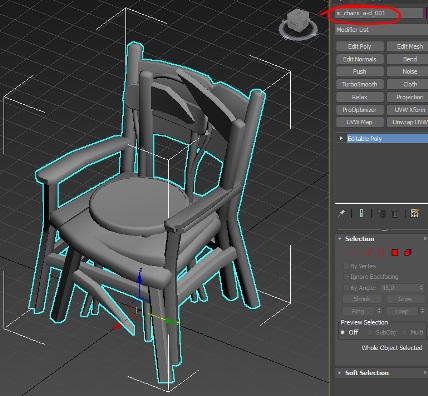Viewport: 428px width, 396px height.
Task: Select the SubObj preview selection radio button
Action: click(369, 332)
